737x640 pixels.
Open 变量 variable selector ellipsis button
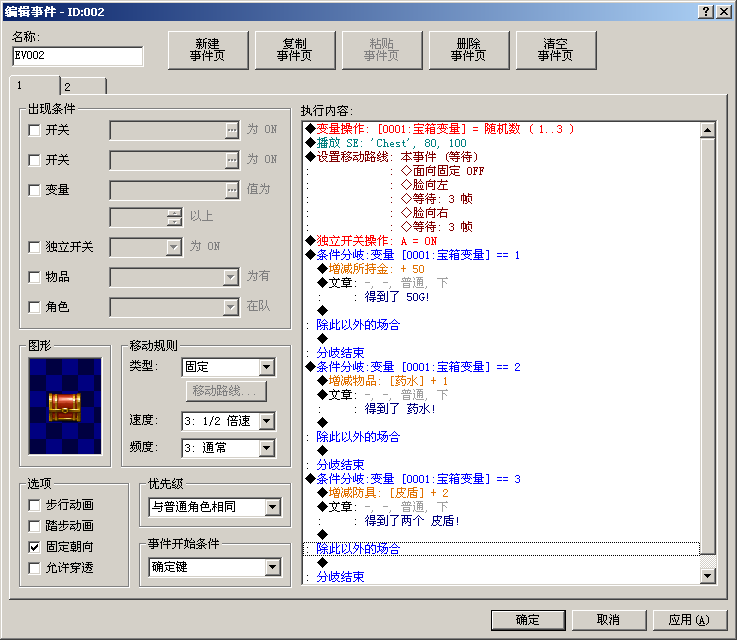pyautogui.click(x=232, y=190)
